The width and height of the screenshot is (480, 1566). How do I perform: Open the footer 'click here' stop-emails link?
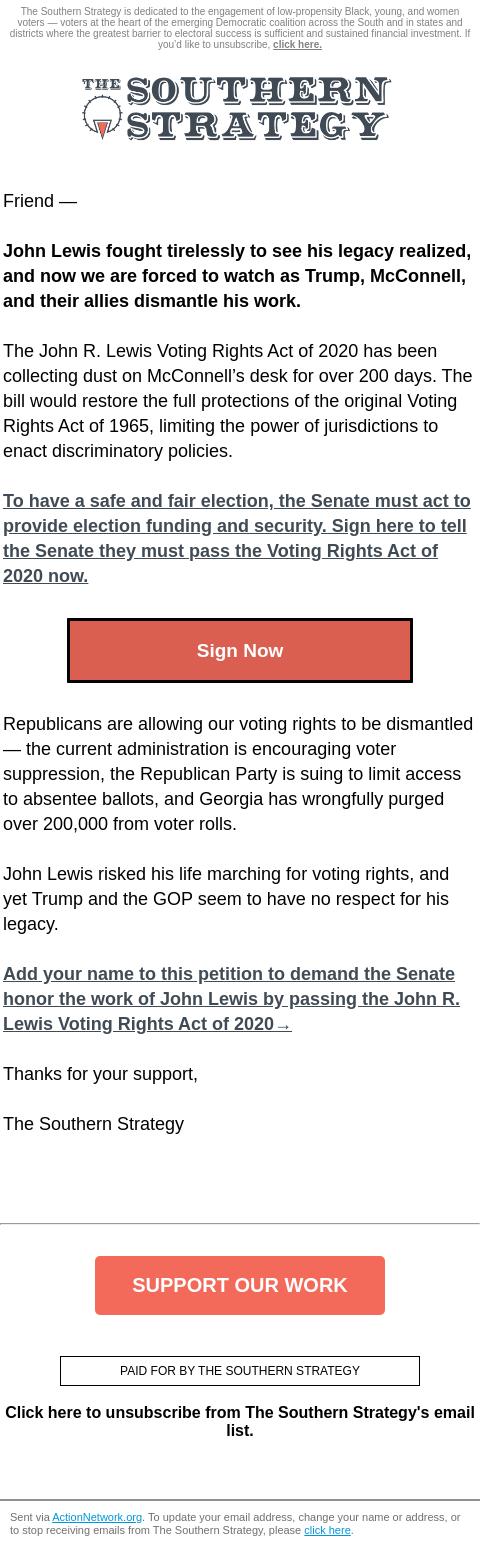coord(327,1530)
